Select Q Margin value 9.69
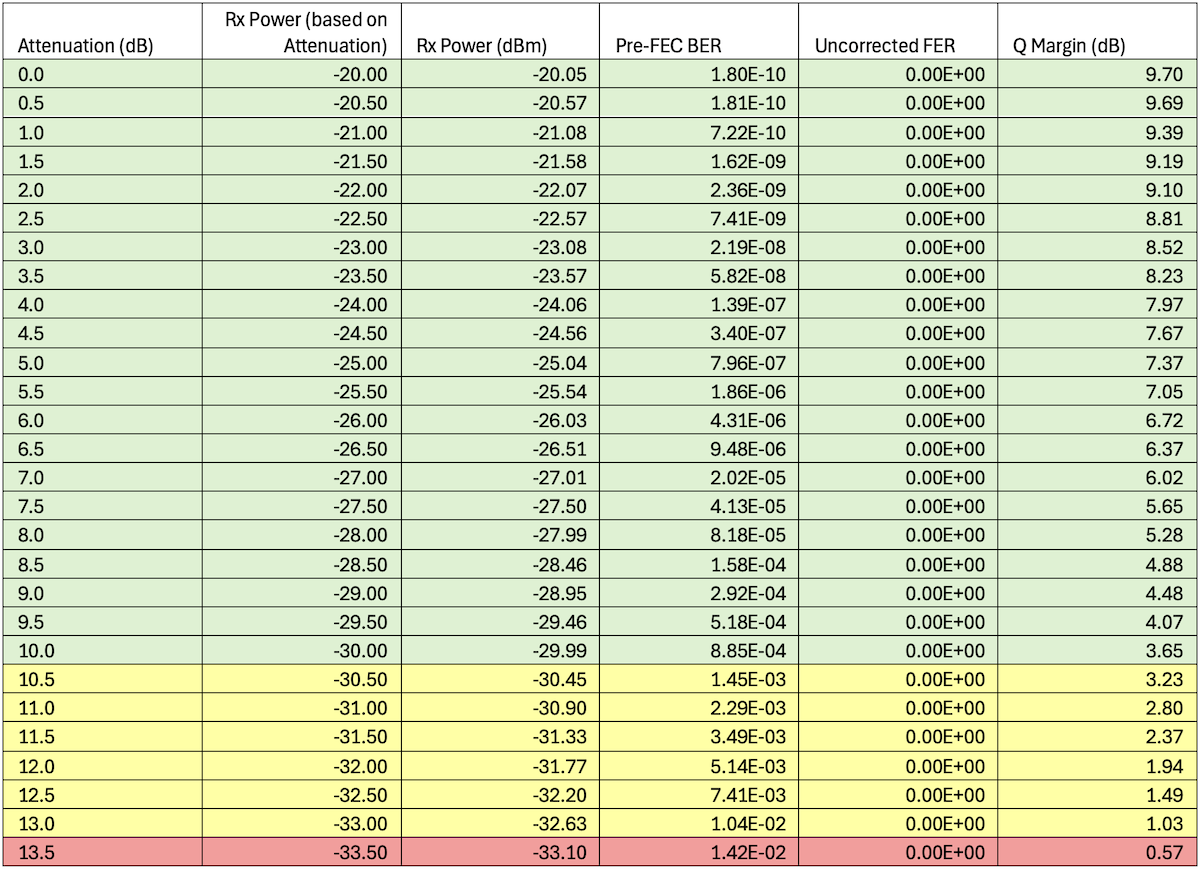This screenshot has width=1200, height=870. click(1097, 104)
